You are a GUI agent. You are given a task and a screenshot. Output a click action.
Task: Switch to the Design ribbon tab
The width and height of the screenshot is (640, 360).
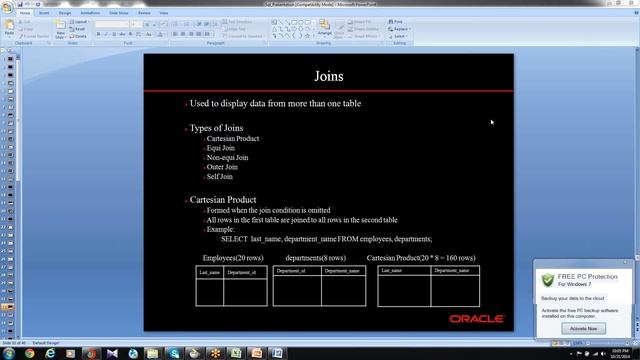pyautogui.click(x=64, y=13)
